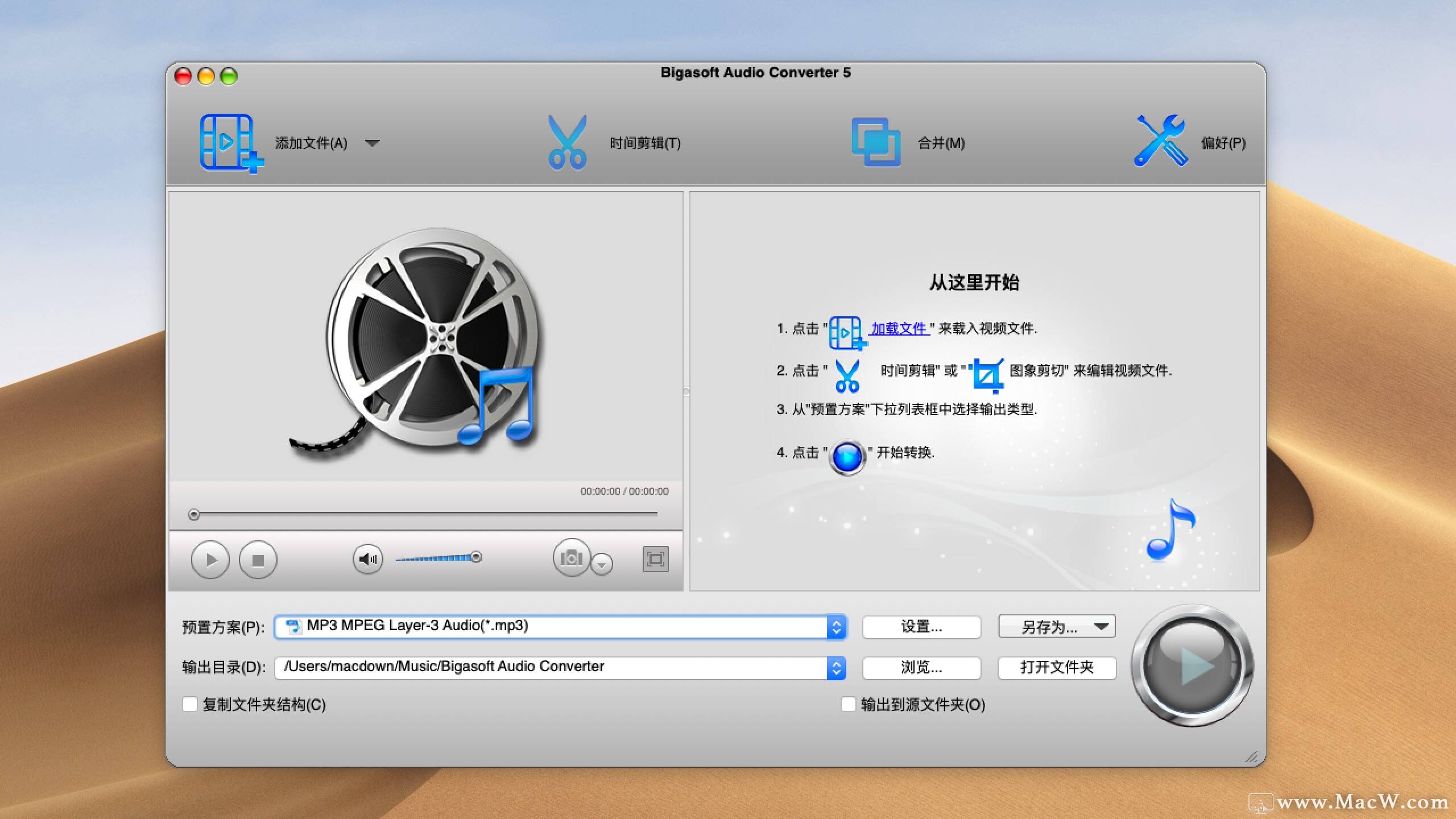Select 时间剪辑(T) toolbar label
1456x819 pixels.
[x=645, y=143]
